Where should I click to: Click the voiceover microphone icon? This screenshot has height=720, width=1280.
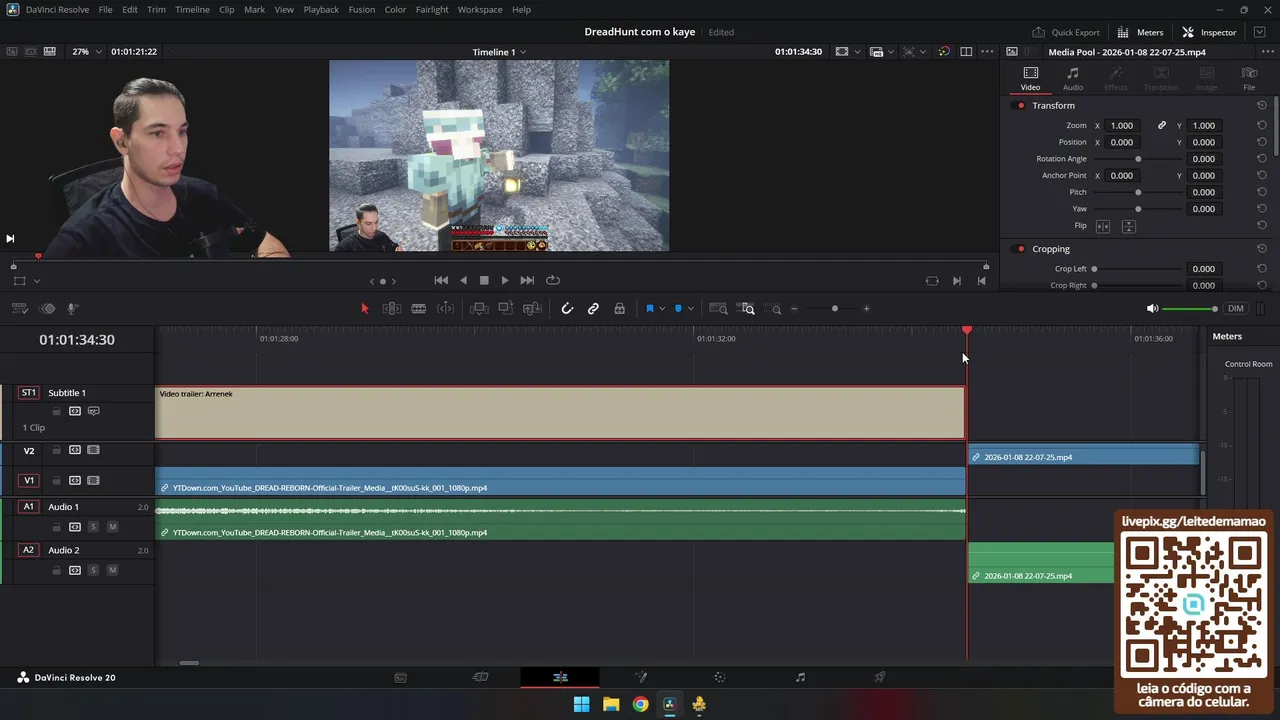[72, 309]
